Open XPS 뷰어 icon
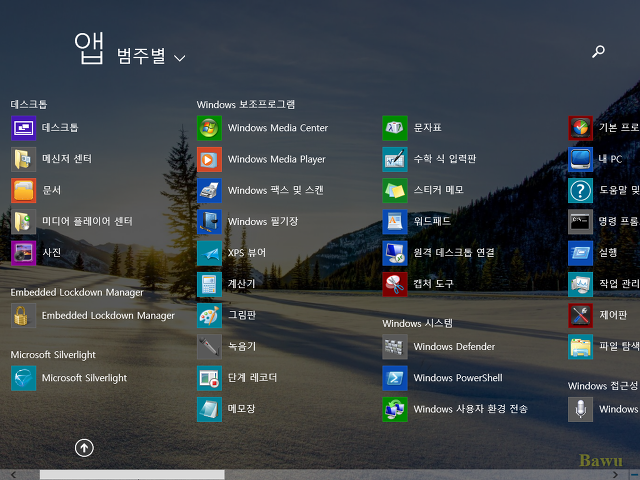 (x=209, y=253)
